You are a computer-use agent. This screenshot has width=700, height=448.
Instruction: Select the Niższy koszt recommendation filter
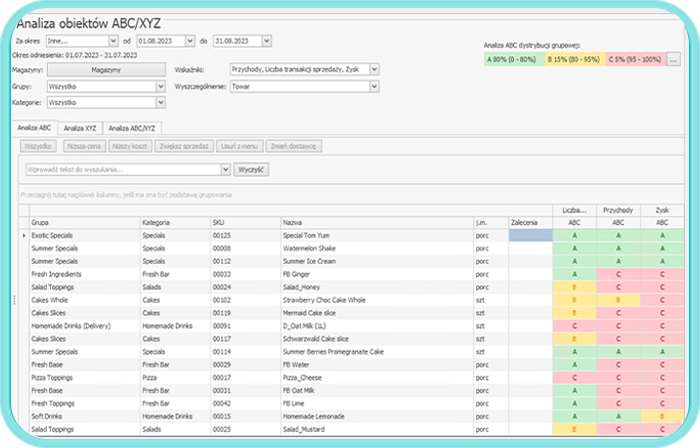pos(129,146)
